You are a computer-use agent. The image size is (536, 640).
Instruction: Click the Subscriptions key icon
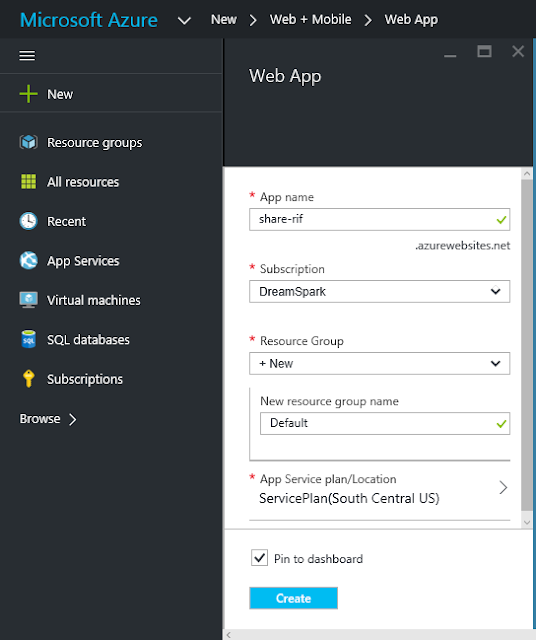pyautogui.click(x=28, y=379)
